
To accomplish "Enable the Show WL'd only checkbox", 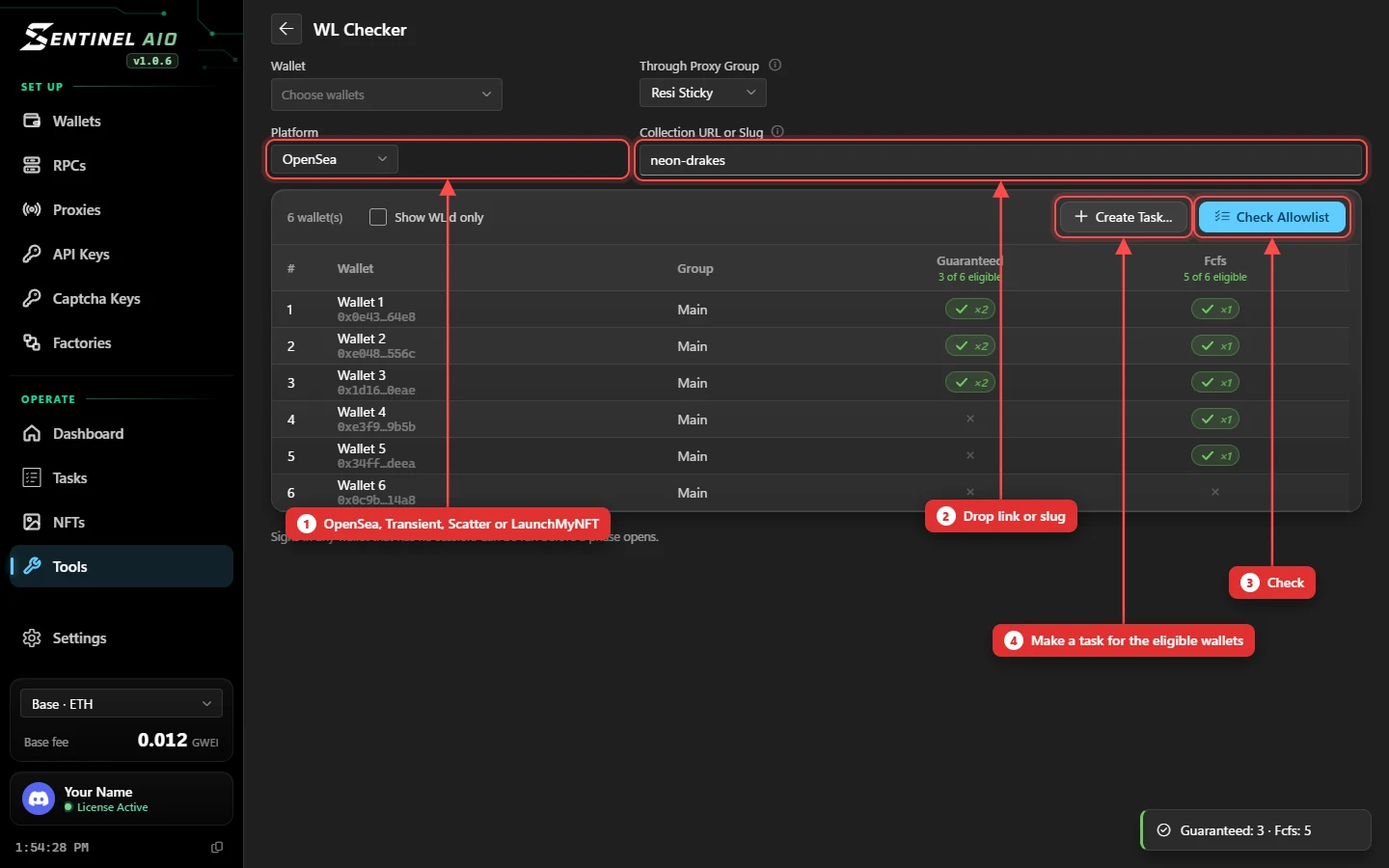I will [x=378, y=217].
